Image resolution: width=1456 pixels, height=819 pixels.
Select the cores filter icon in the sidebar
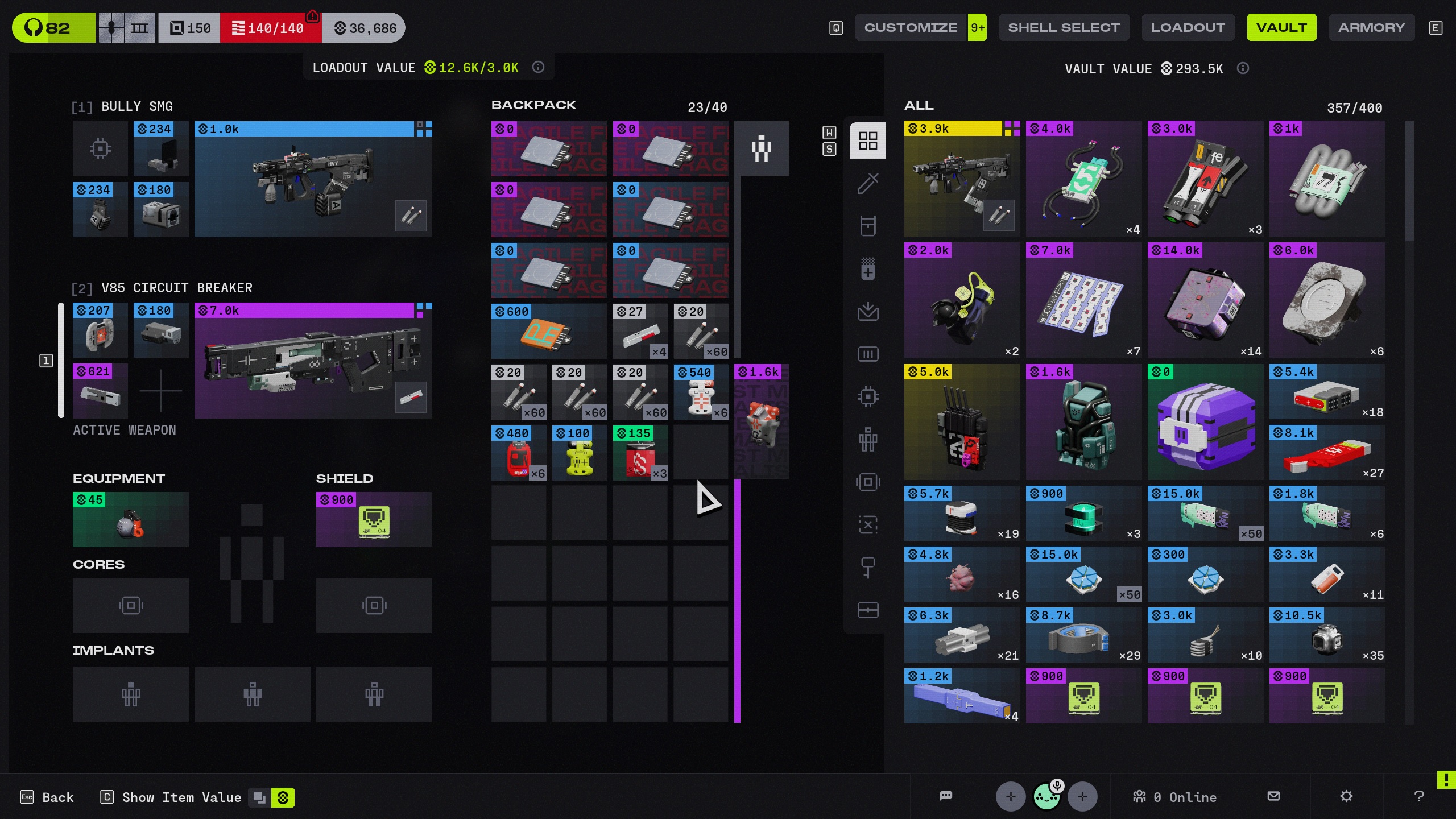click(x=868, y=482)
